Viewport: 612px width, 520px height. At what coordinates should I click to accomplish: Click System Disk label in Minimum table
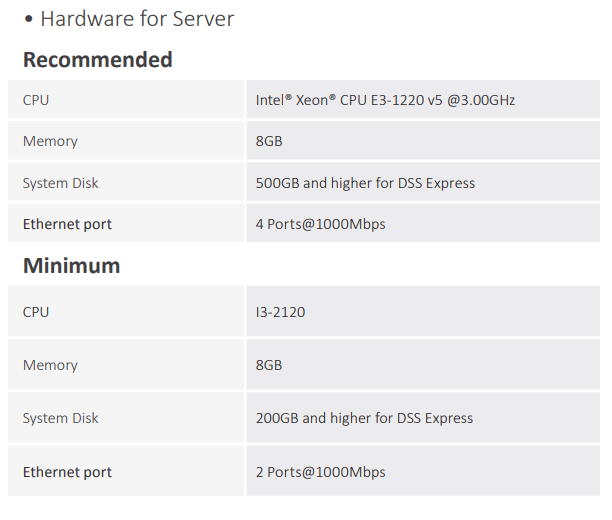pos(61,418)
